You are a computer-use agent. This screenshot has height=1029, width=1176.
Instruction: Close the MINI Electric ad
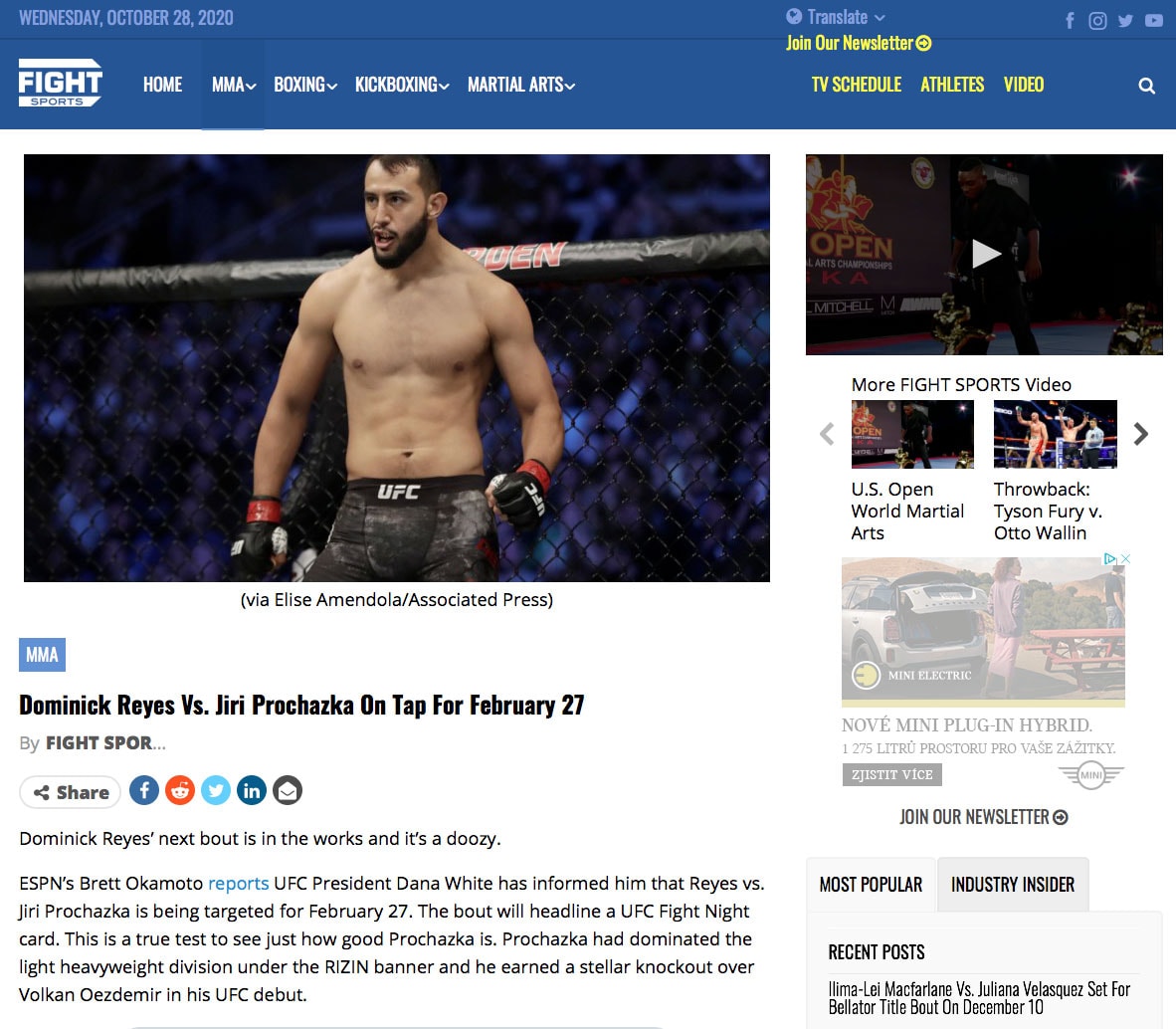[x=1125, y=558]
